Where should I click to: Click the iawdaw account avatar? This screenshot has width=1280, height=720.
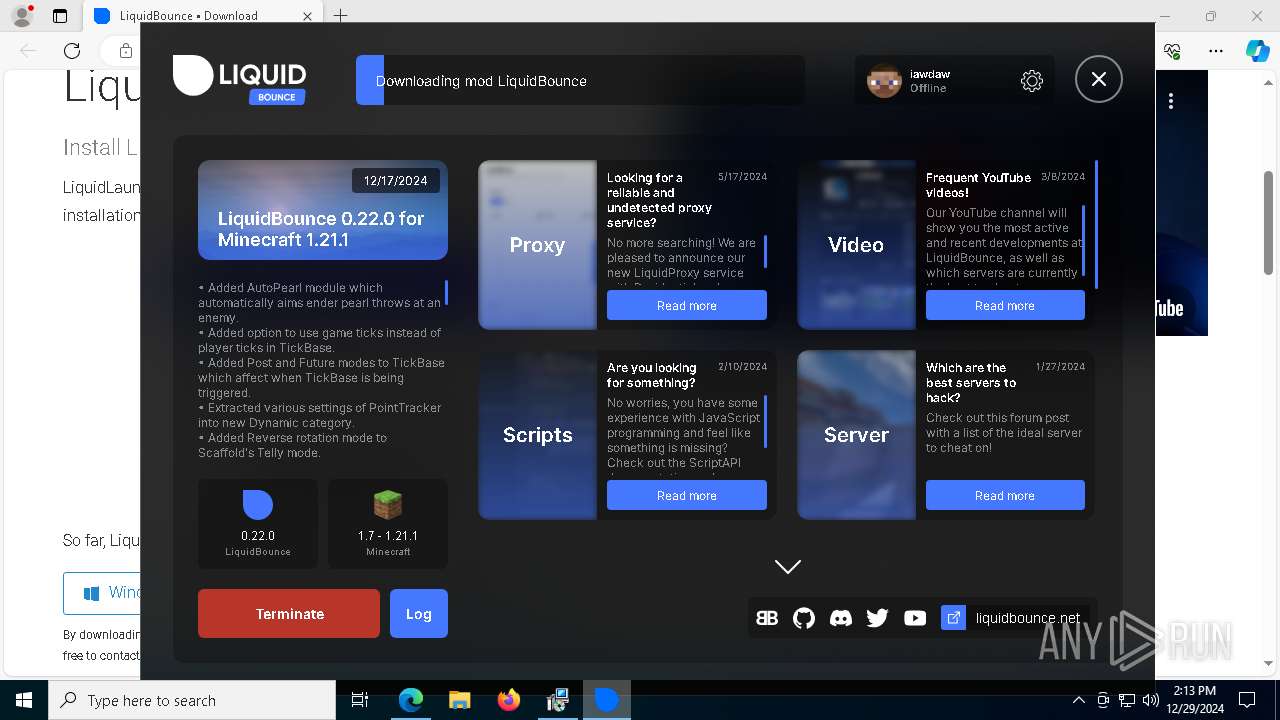pos(884,81)
